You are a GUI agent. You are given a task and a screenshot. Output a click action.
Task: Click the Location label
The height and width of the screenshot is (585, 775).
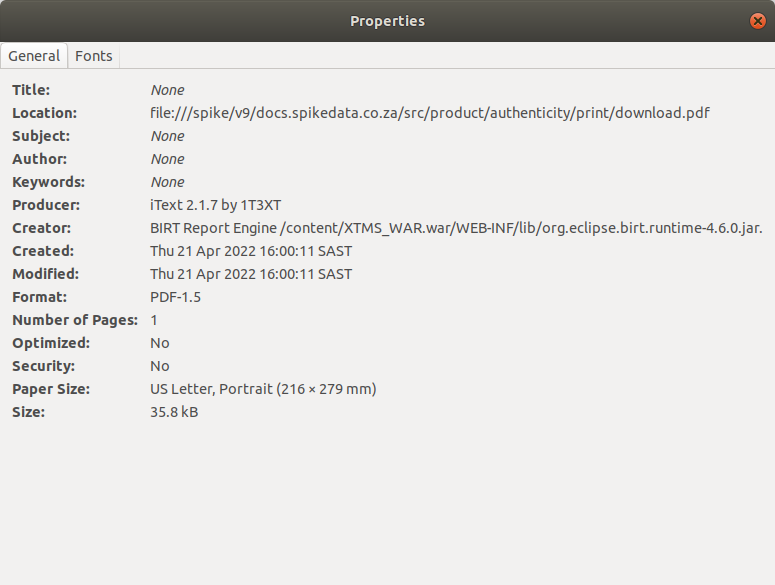(44, 113)
